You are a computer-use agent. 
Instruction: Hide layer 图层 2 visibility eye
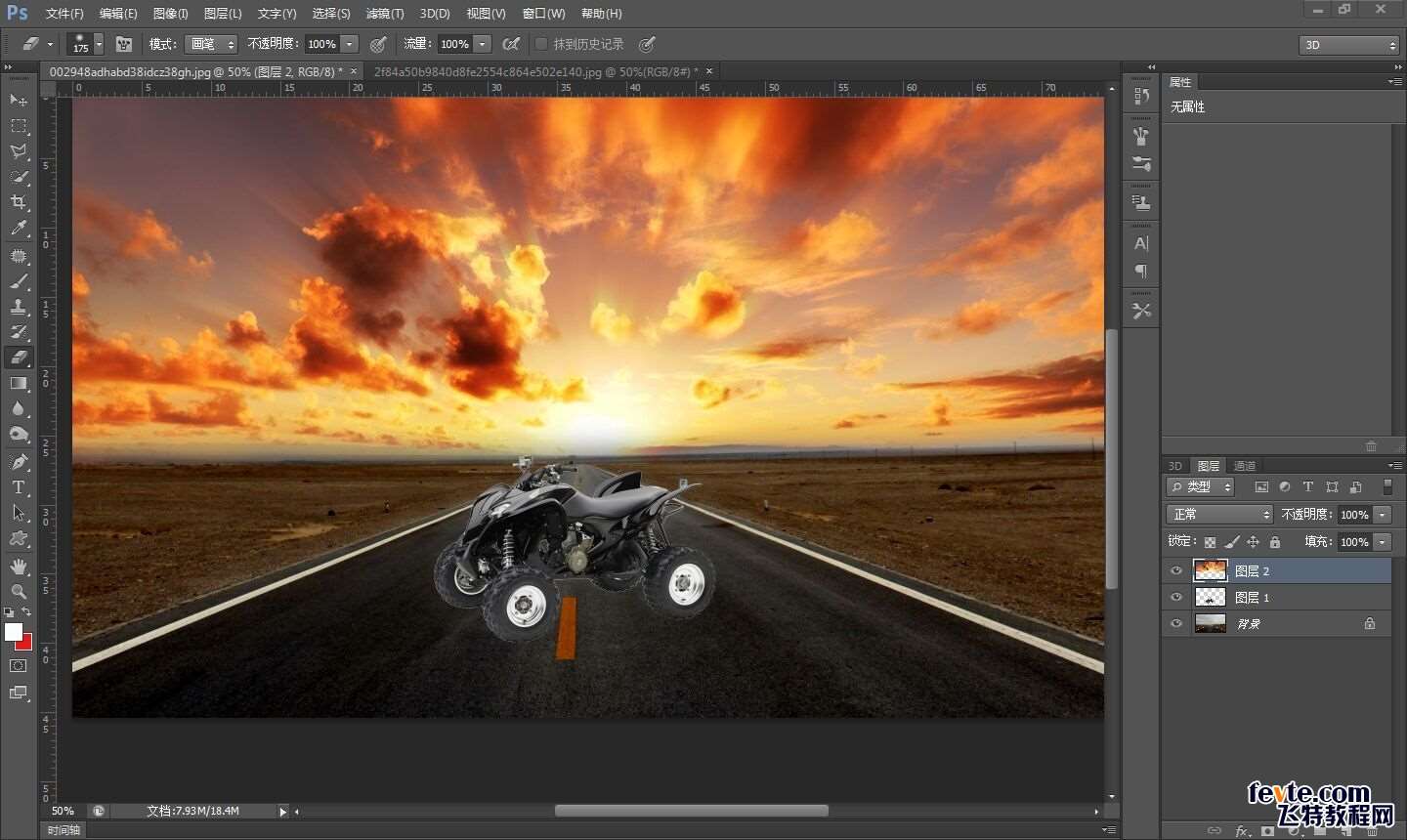point(1176,570)
